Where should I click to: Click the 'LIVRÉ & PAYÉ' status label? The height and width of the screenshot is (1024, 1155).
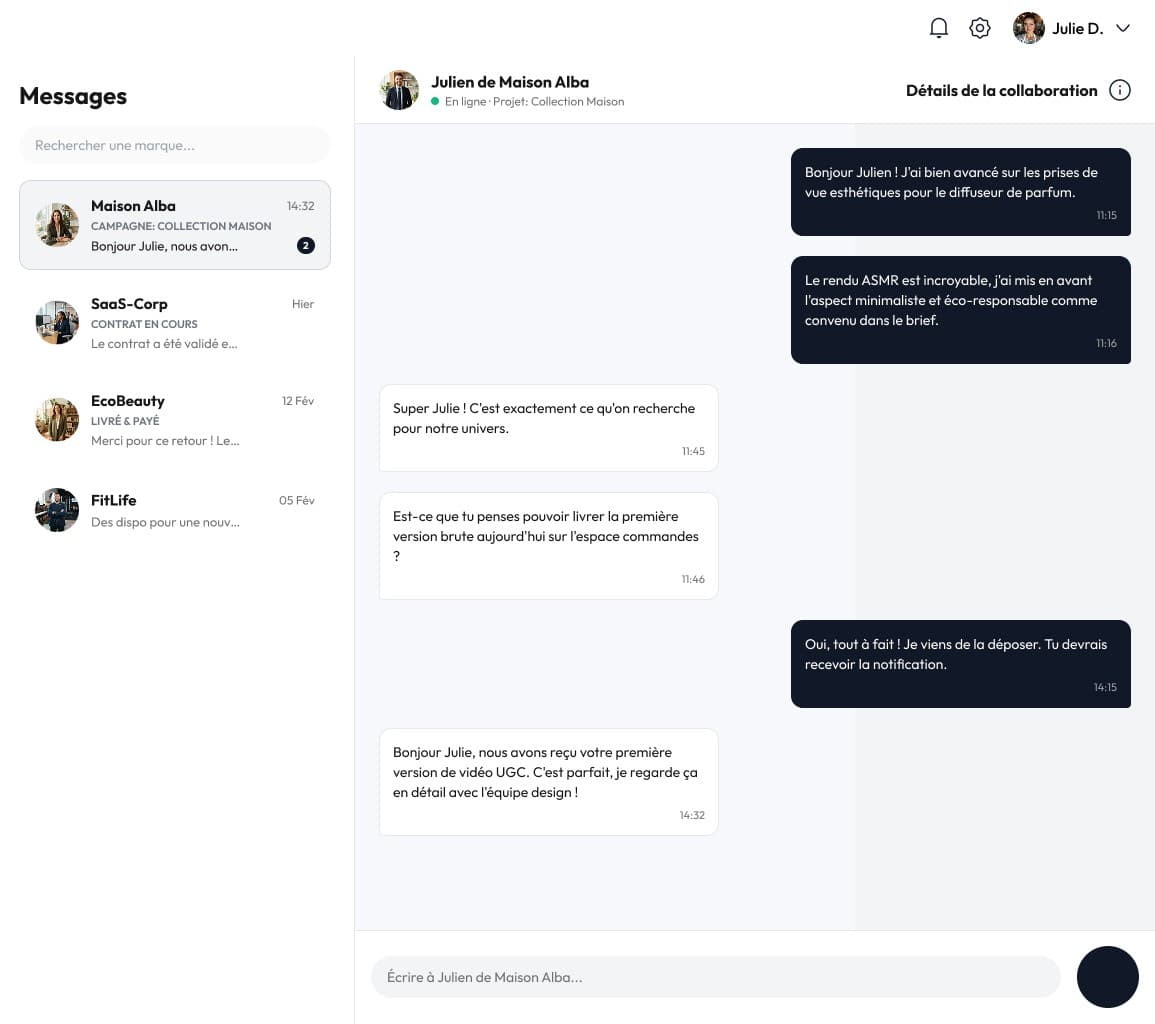tap(124, 421)
